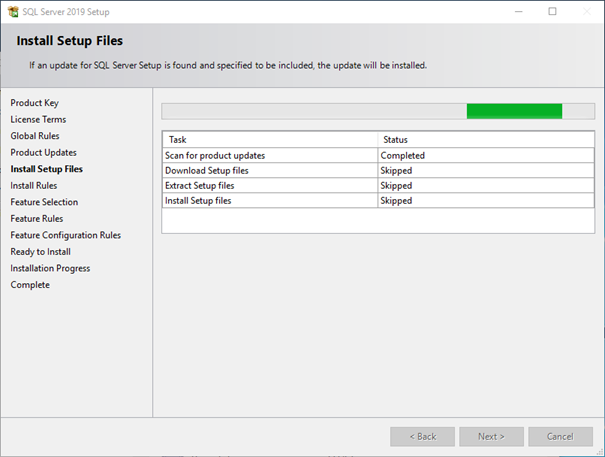This screenshot has width=605, height=457.
Task: Click the green progress bar indicator
Action: (x=514, y=111)
